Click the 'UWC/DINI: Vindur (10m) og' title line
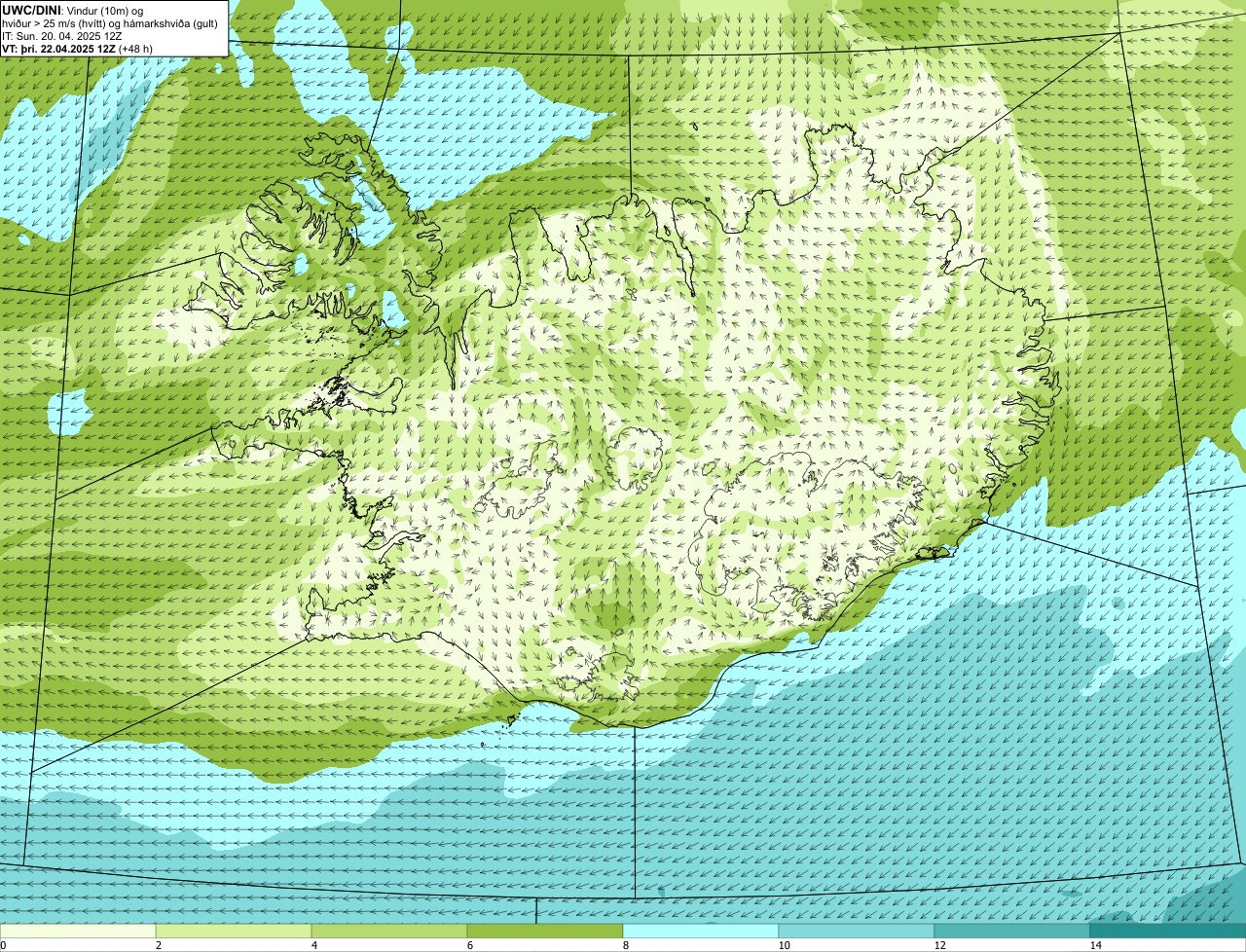 73,10
